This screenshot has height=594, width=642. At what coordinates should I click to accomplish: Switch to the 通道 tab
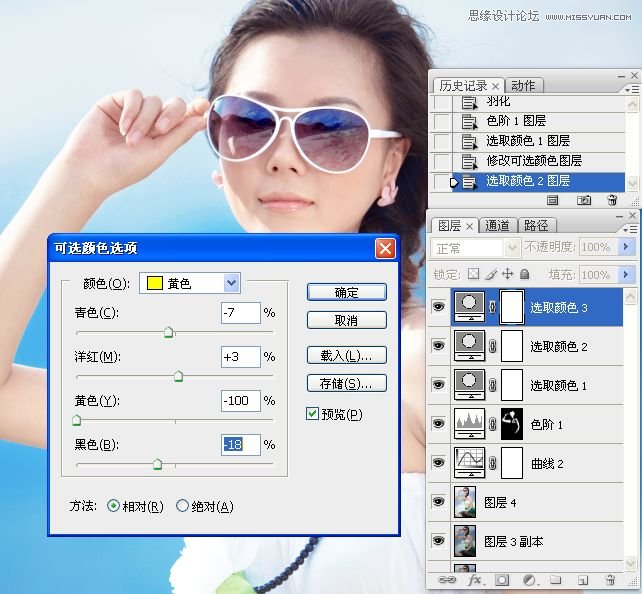[x=497, y=225]
